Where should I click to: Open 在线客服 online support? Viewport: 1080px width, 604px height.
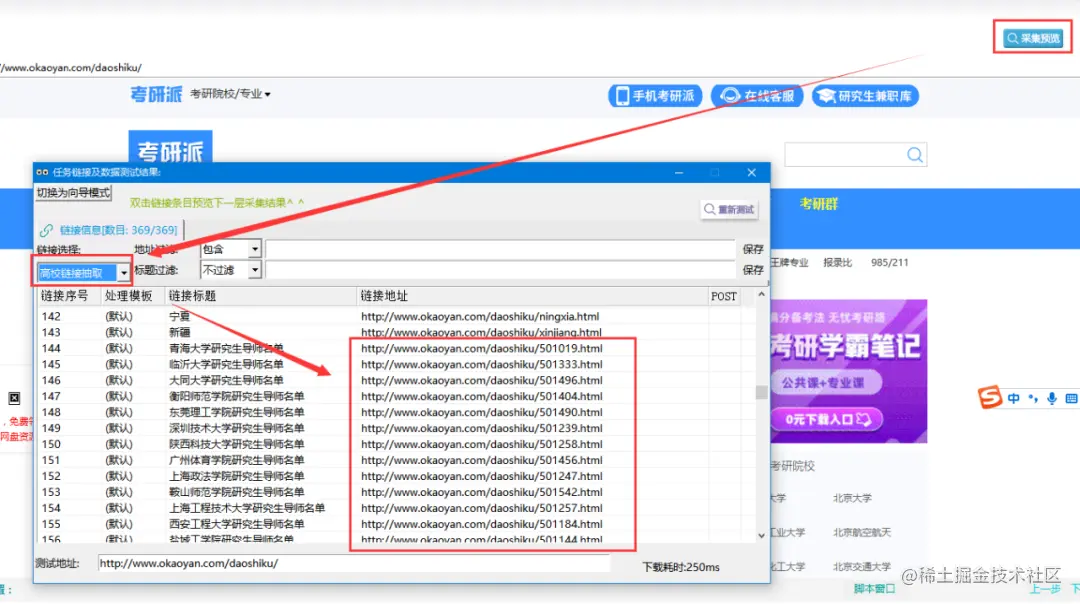click(757, 96)
